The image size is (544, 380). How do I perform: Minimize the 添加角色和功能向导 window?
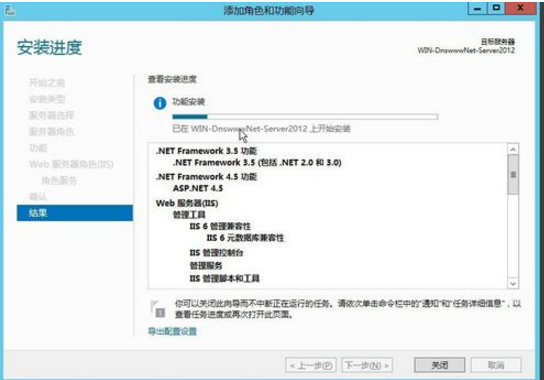tap(478, 9)
